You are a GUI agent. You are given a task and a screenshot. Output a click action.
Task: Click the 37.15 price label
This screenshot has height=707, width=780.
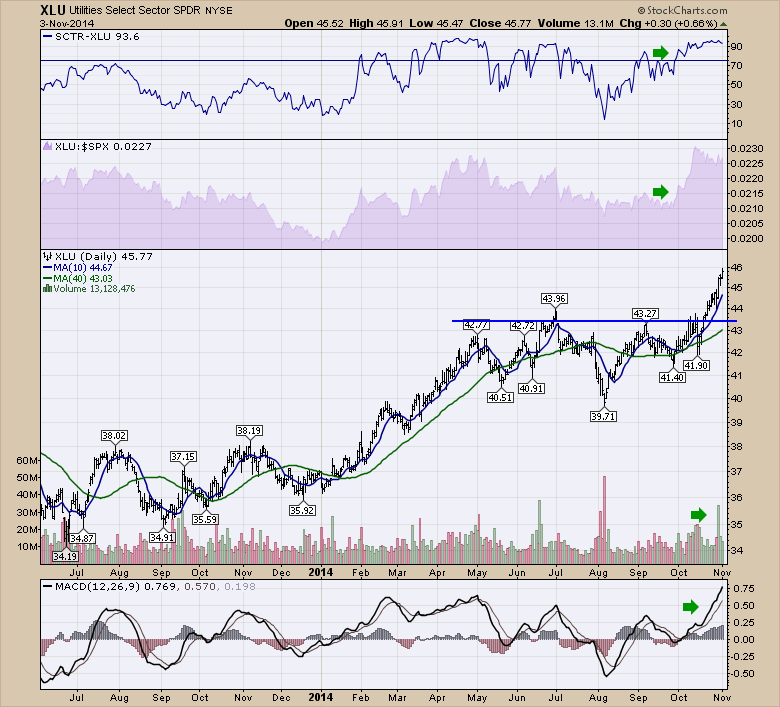click(x=183, y=457)
